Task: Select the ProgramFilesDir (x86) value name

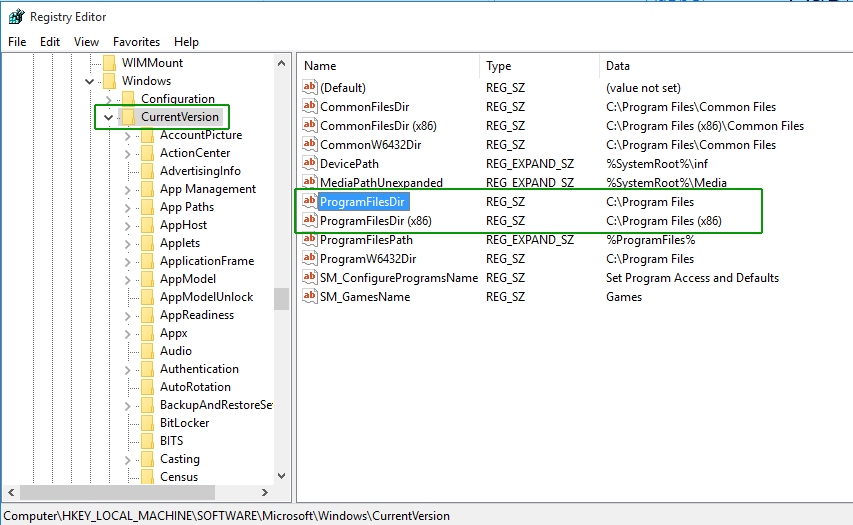Action: tap(376, 221)
